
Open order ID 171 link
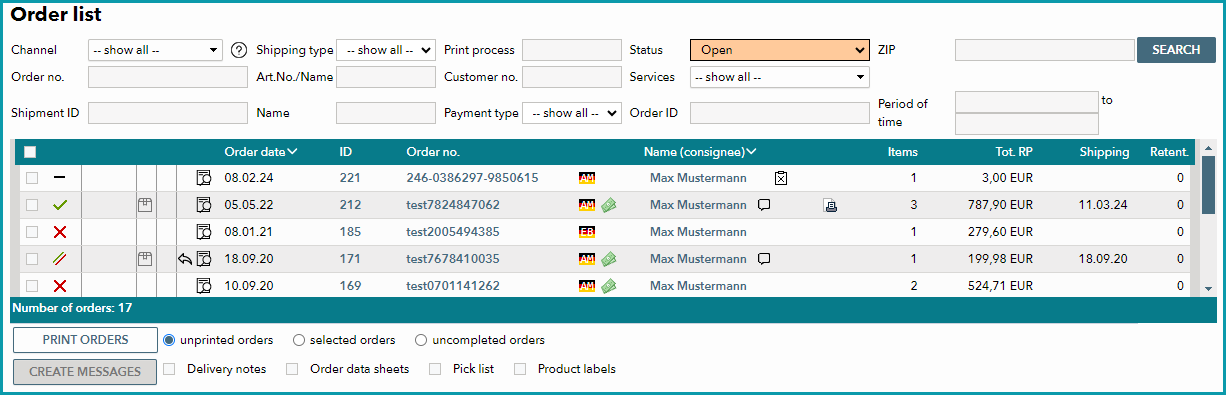click(x=350, y=259)
